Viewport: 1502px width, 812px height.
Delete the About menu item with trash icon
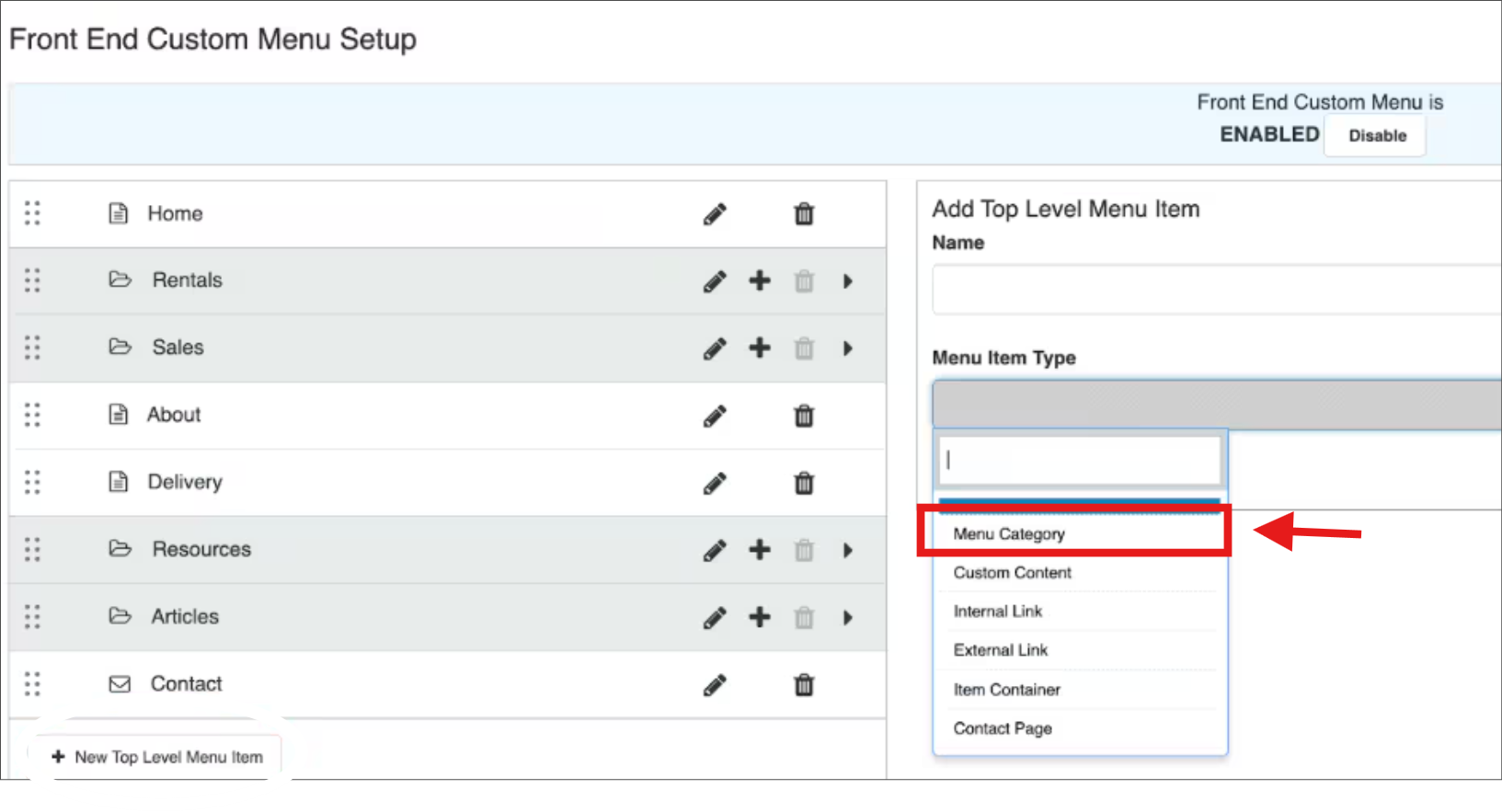tap(804, 416)
